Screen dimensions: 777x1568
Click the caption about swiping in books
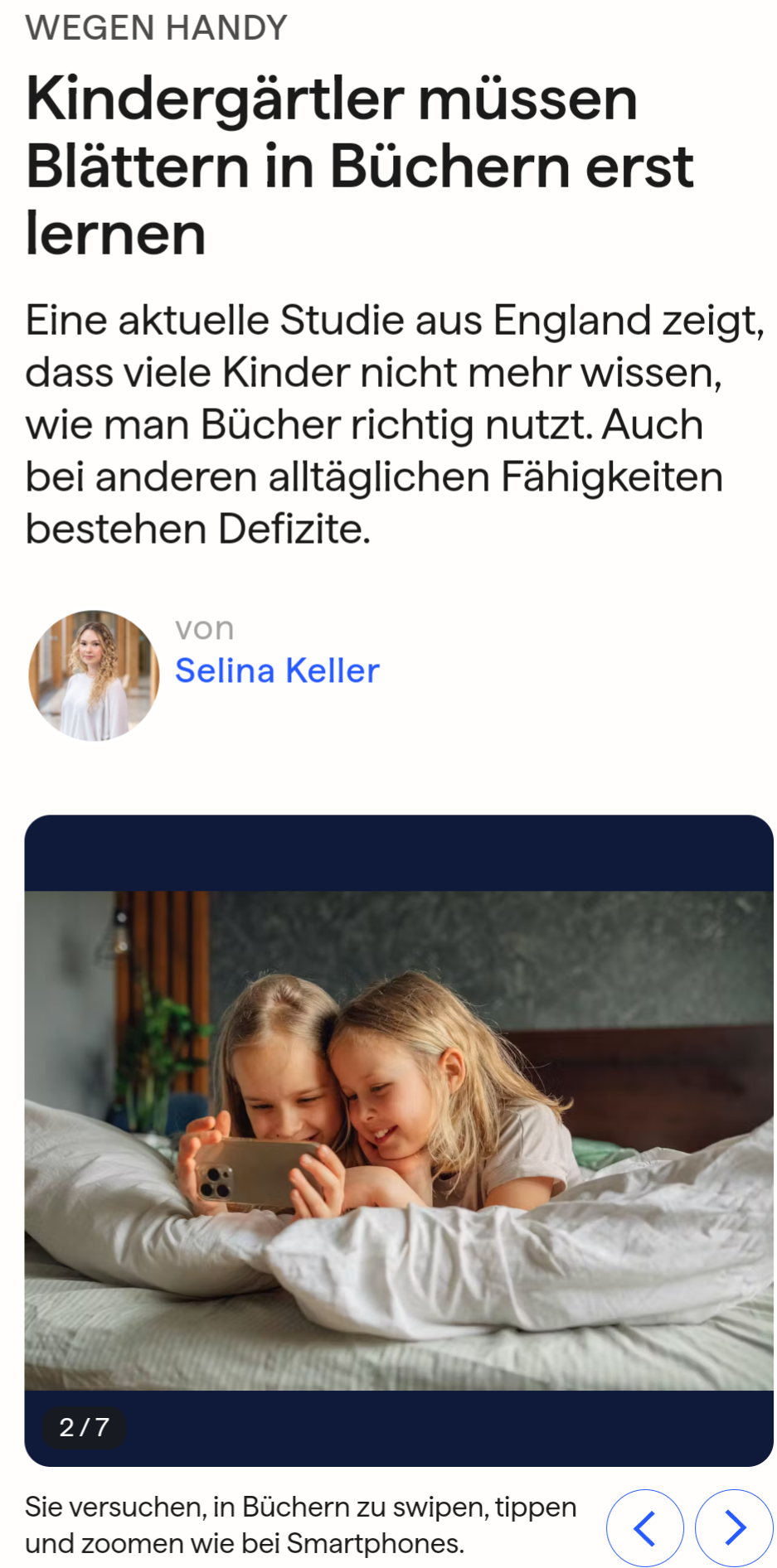tap(300, 1525)
